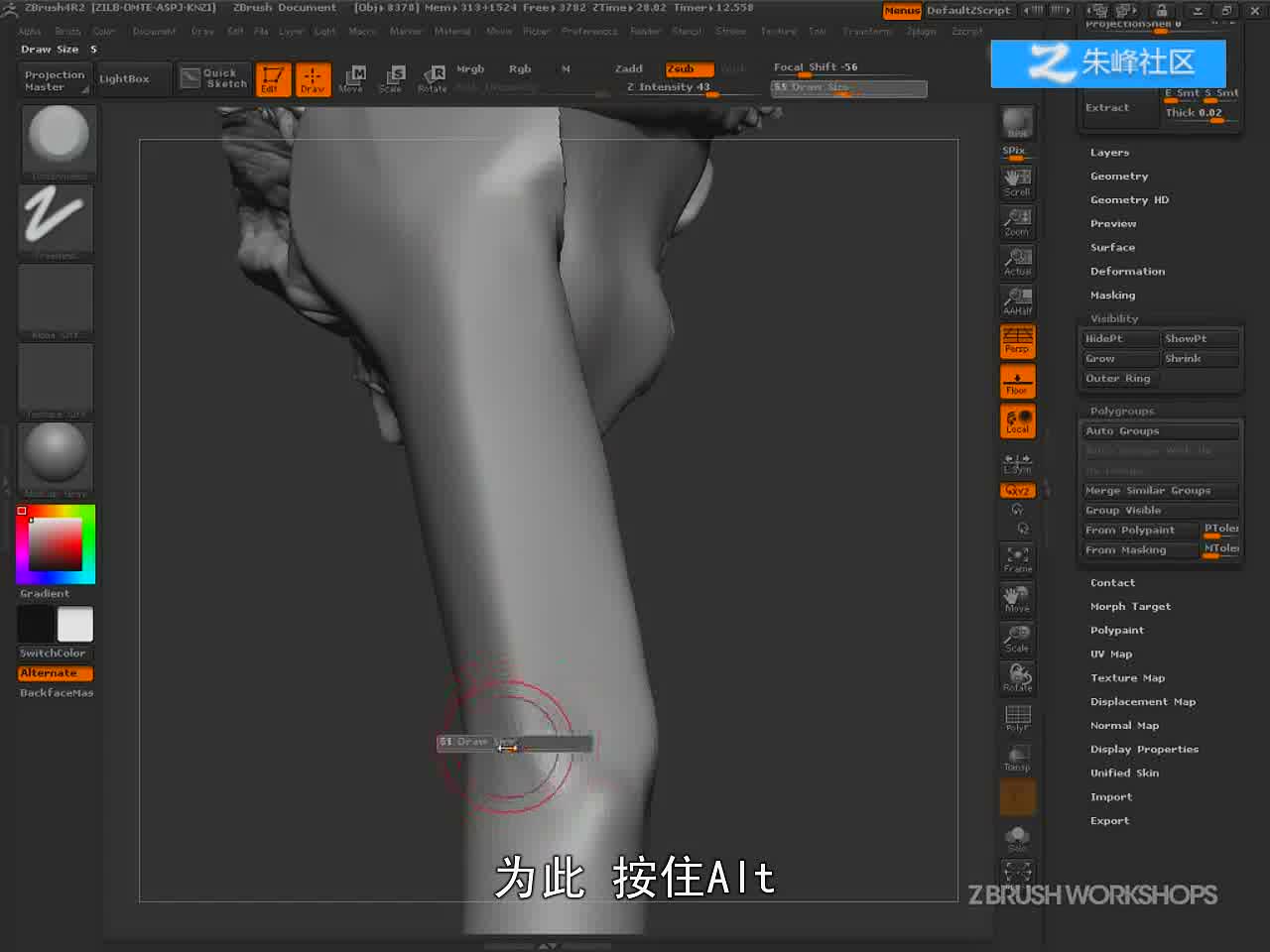Click the right shelf Move view icon
This screenshot has width=1270, height=952.
tap(1017, 599)
